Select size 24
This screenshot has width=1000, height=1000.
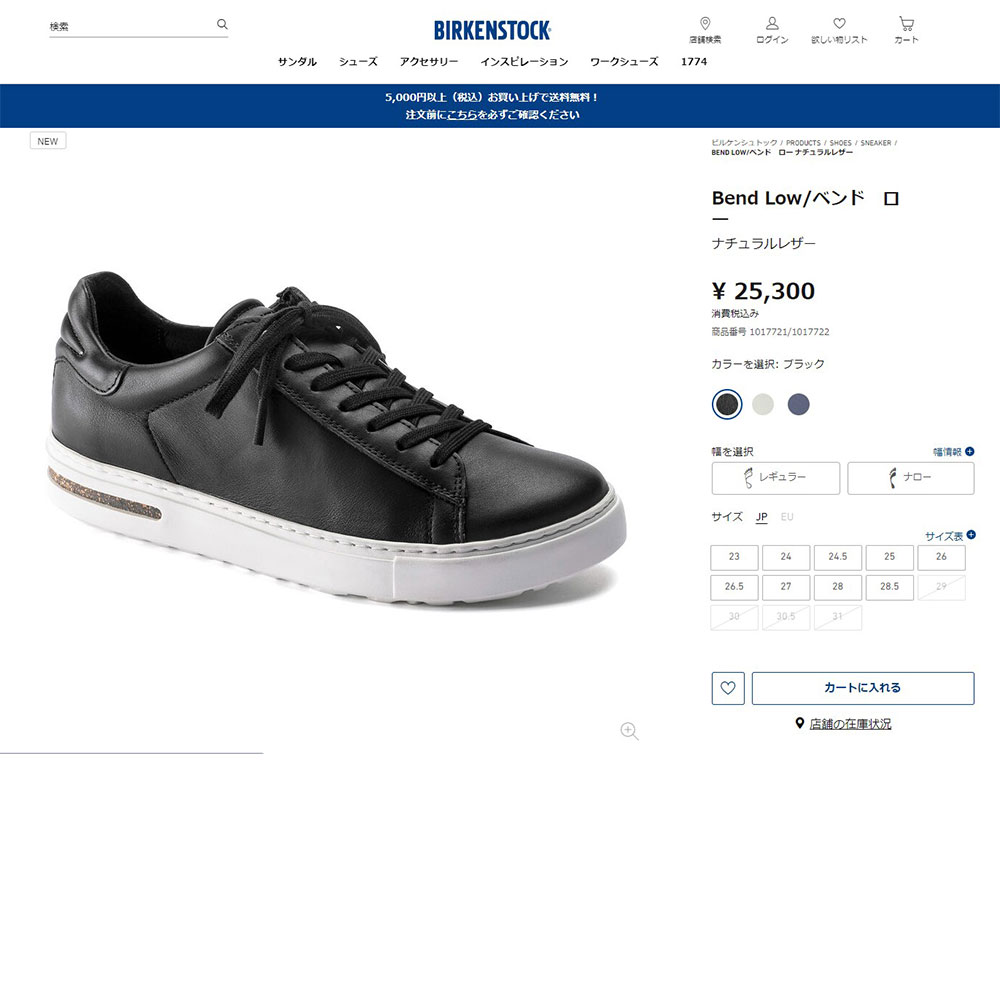786,557
